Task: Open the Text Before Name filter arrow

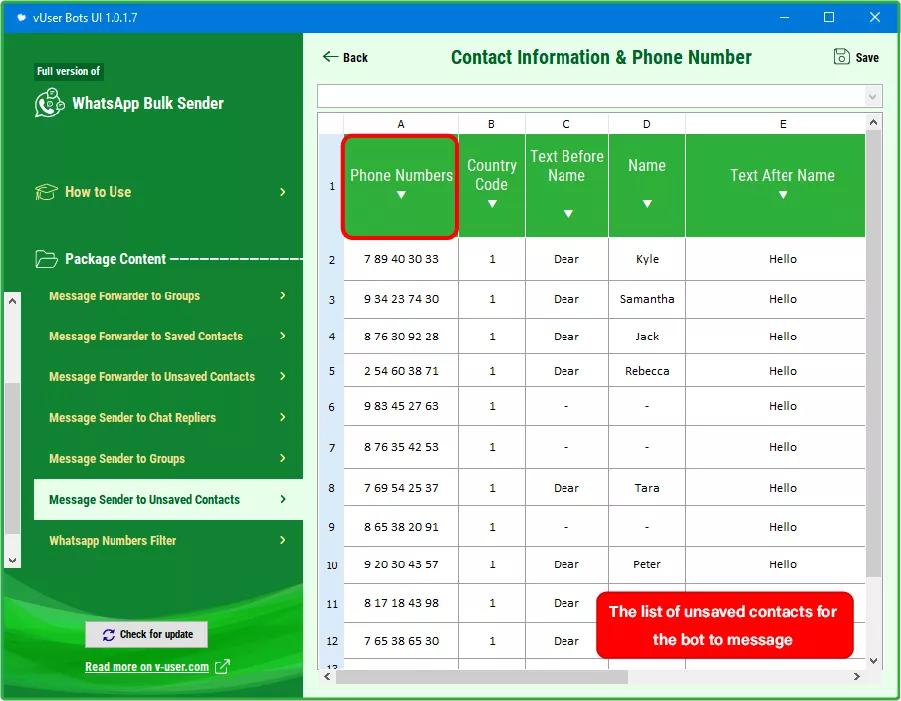Action: click(568, 214)
